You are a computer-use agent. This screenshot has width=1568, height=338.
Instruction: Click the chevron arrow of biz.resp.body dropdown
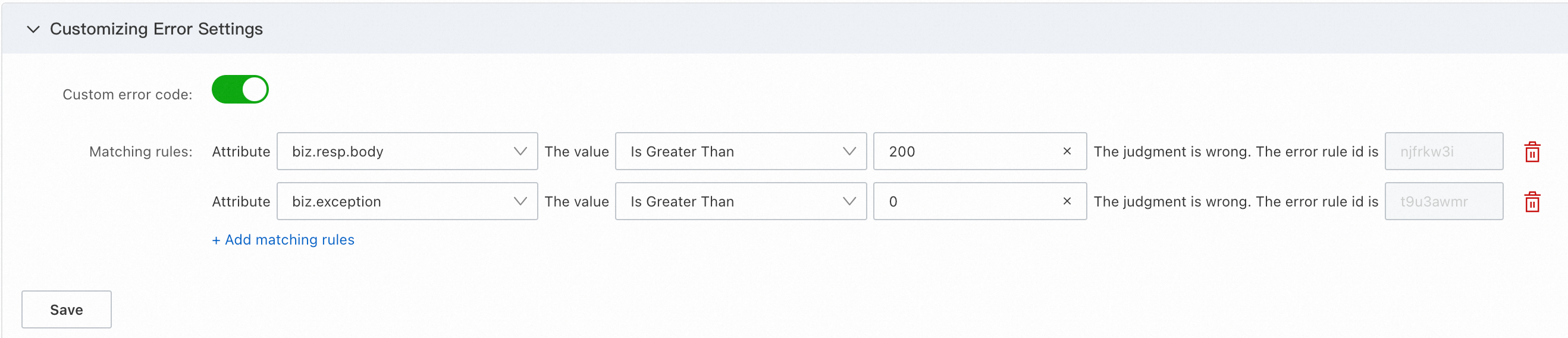[x=520, y=151]
